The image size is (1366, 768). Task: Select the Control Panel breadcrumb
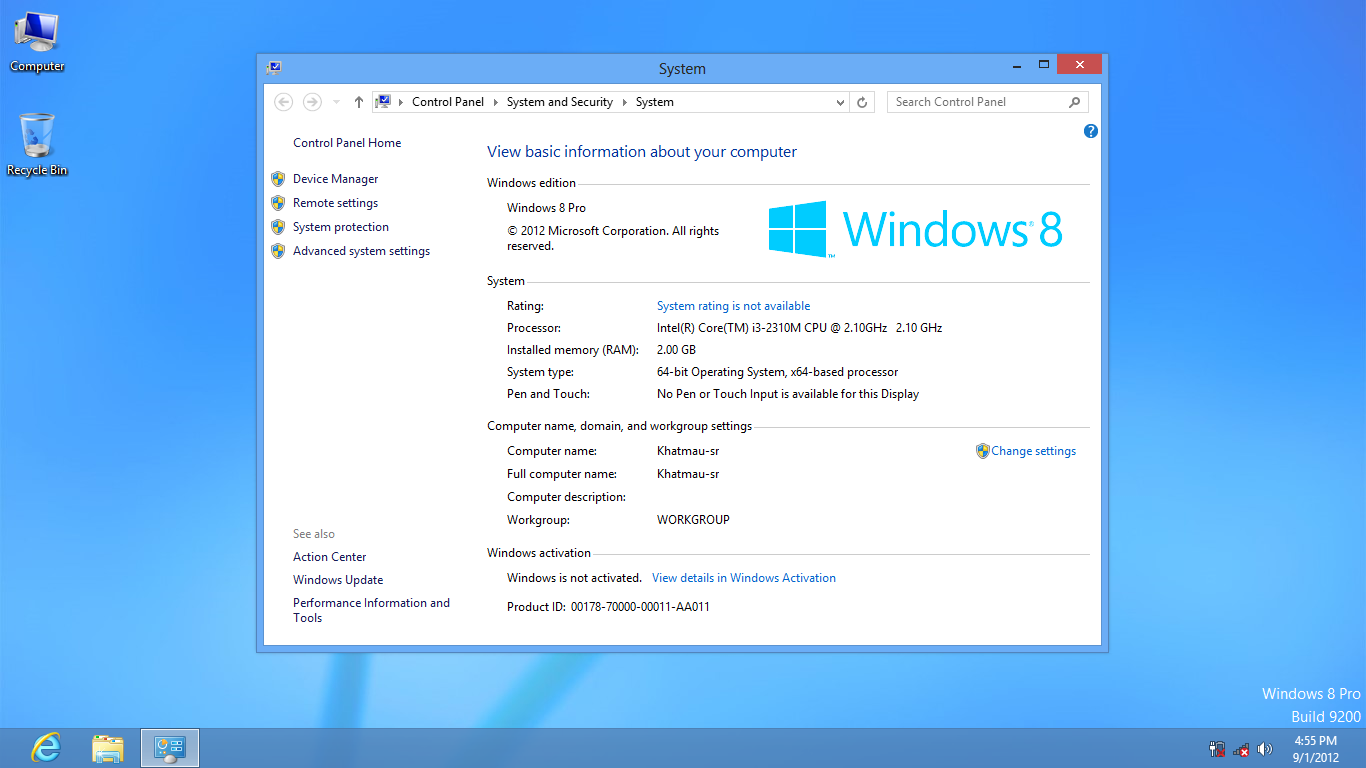tap(448, 102)
